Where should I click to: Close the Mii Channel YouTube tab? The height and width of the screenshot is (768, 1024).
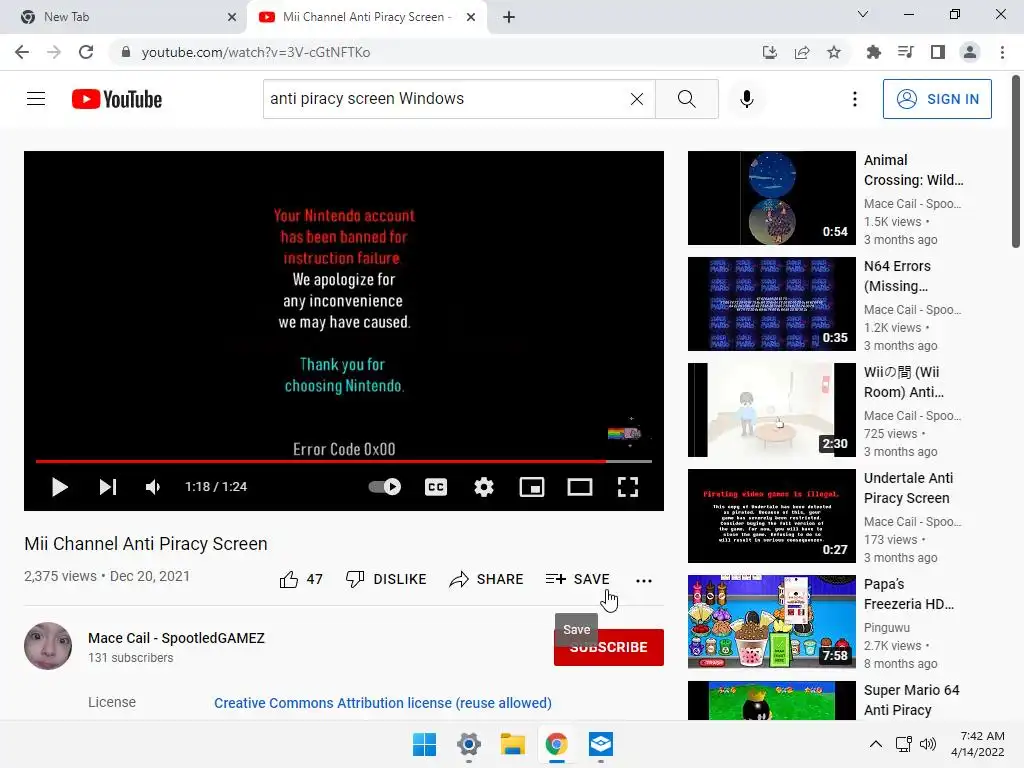(x=471, y=17)
